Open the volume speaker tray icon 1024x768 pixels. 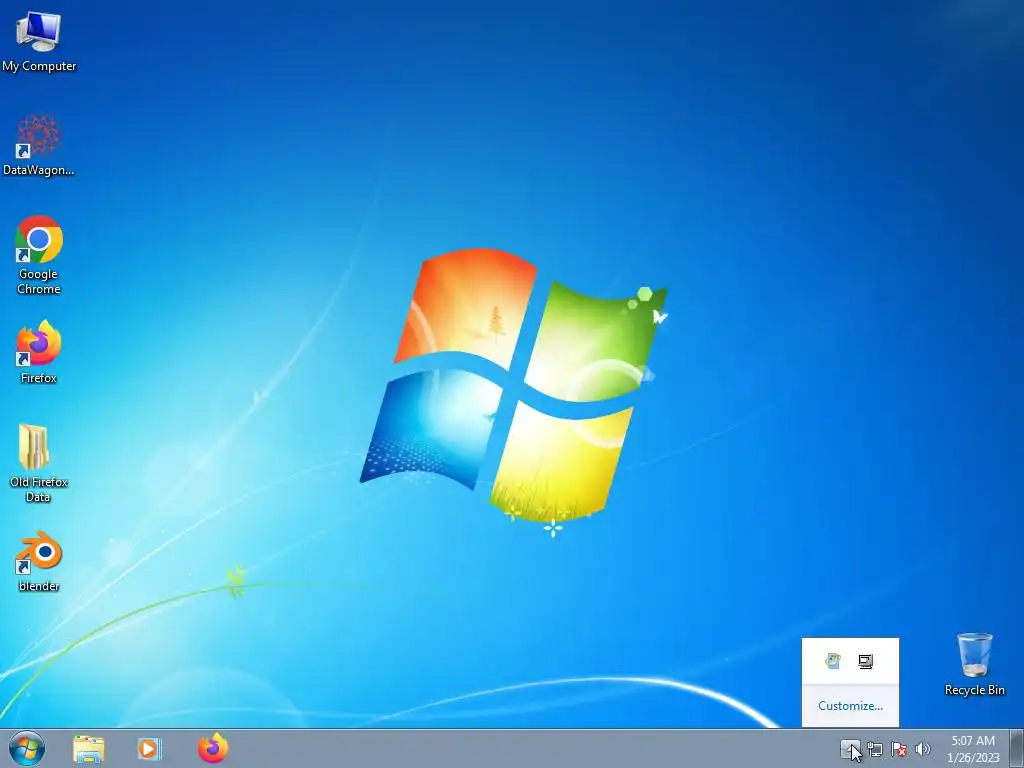[x=923, y=749]
